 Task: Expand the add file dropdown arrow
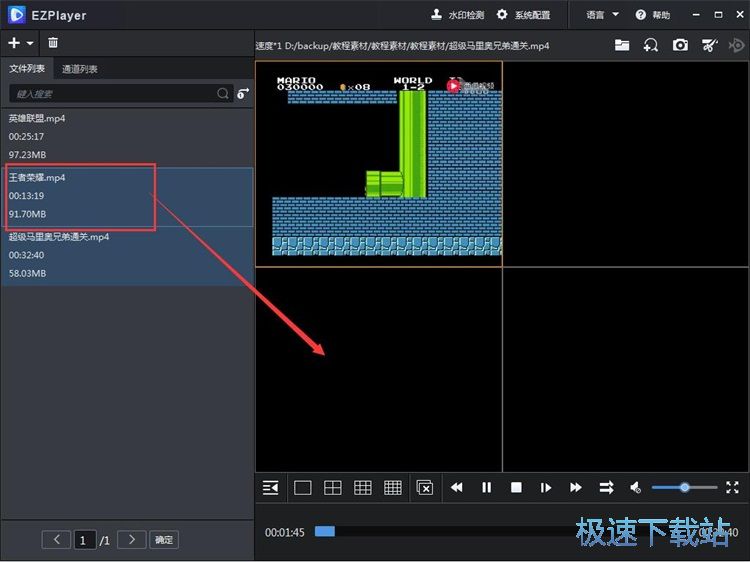coord(30,44)
